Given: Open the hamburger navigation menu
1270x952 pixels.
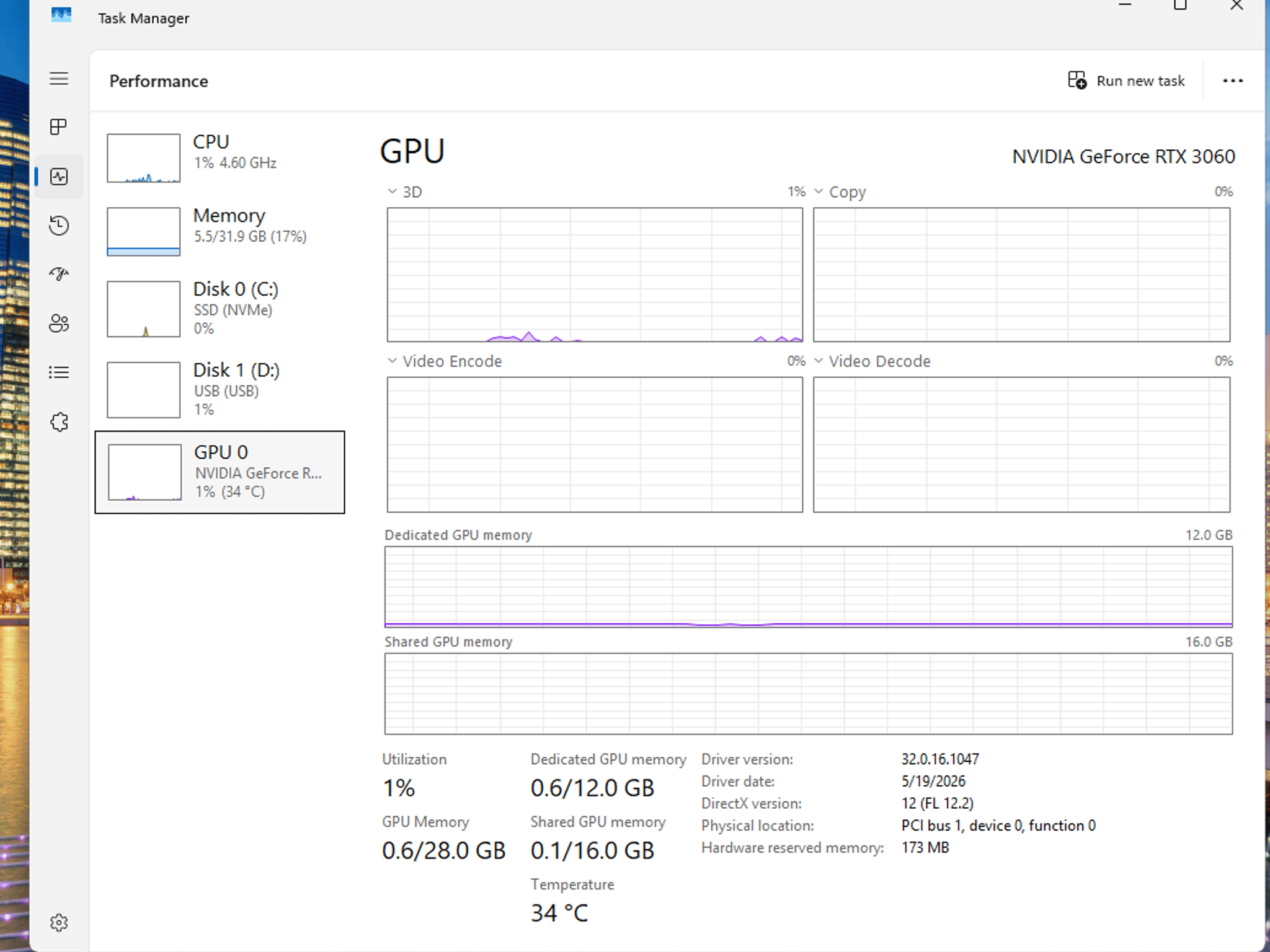Looking at the screenshot, I should coord(59,79).
